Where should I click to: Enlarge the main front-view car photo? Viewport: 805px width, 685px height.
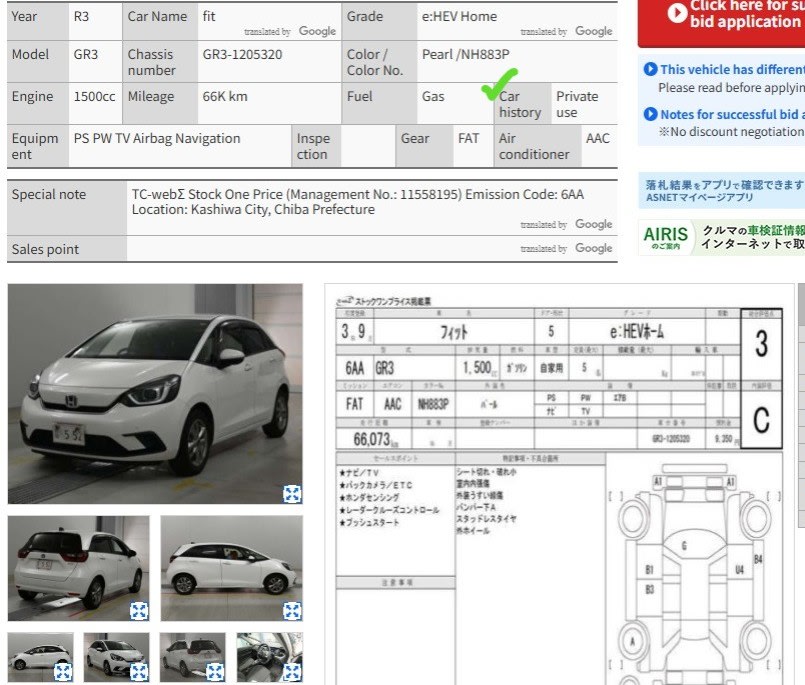pyautogui.click(x=292, y=494)
